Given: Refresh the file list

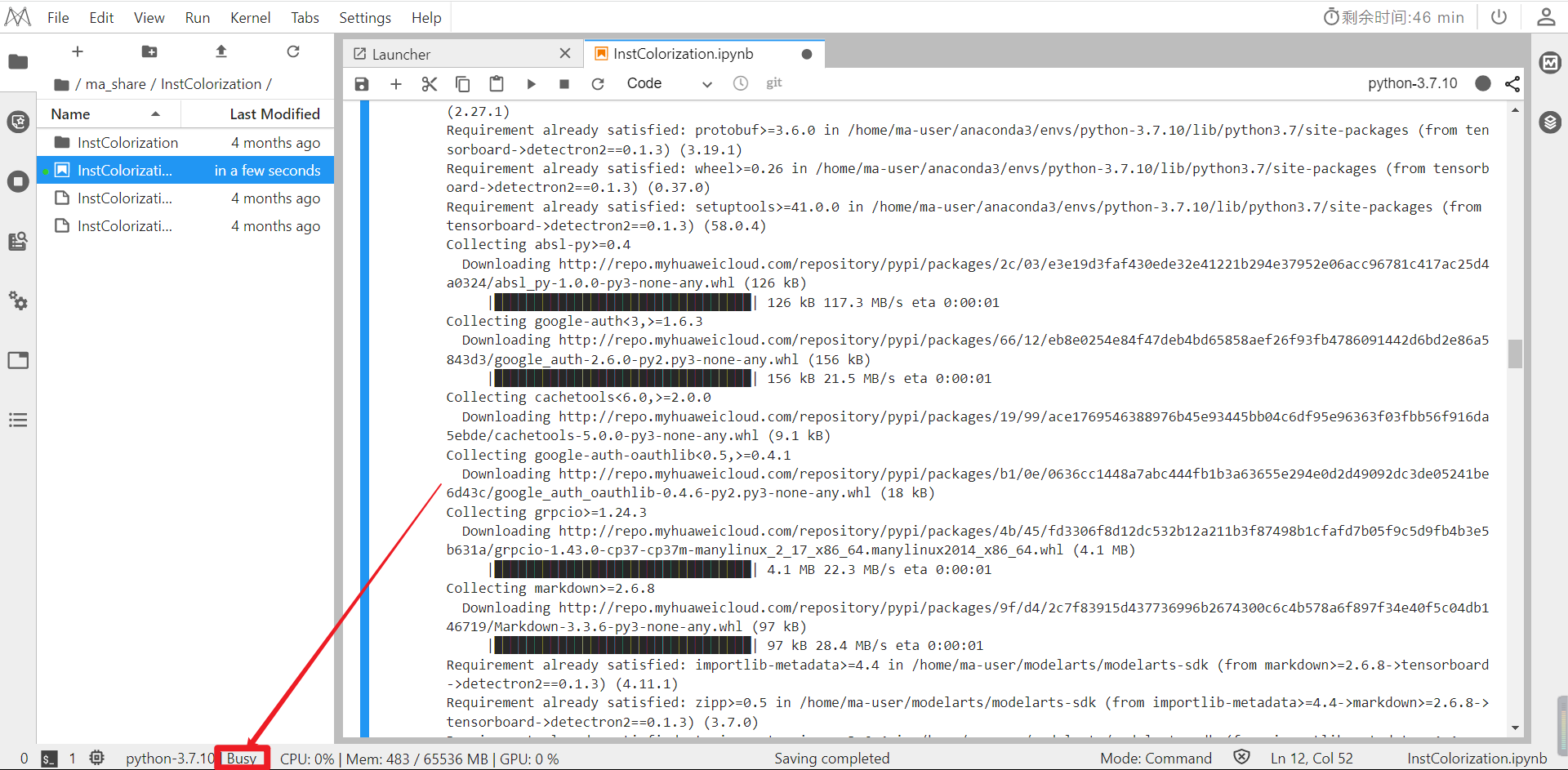Looking at the screenshot, I should 293,51.
